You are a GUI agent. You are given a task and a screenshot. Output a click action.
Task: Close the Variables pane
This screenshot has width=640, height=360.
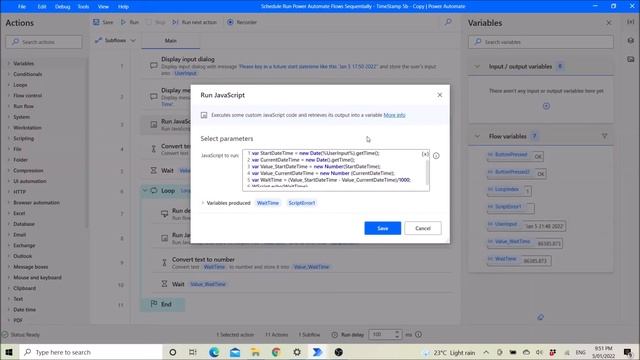[609, 23]
